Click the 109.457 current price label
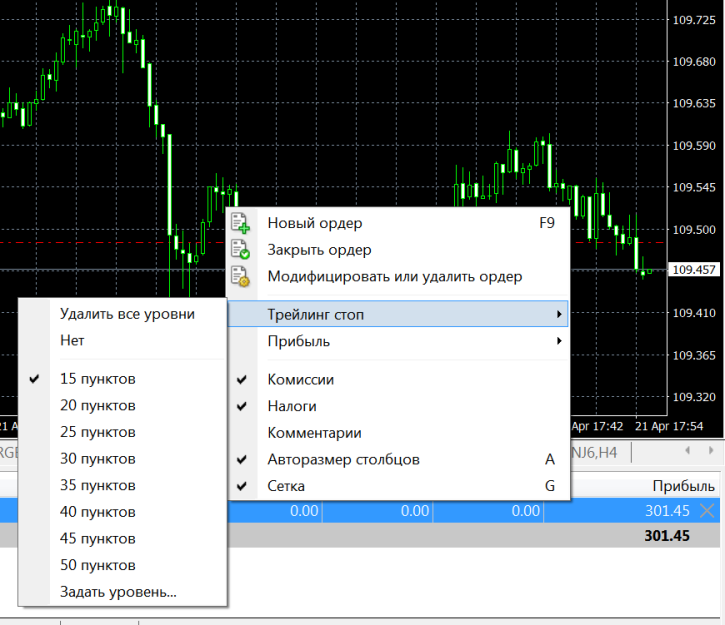The image size is (725, 625). [694, 270]
